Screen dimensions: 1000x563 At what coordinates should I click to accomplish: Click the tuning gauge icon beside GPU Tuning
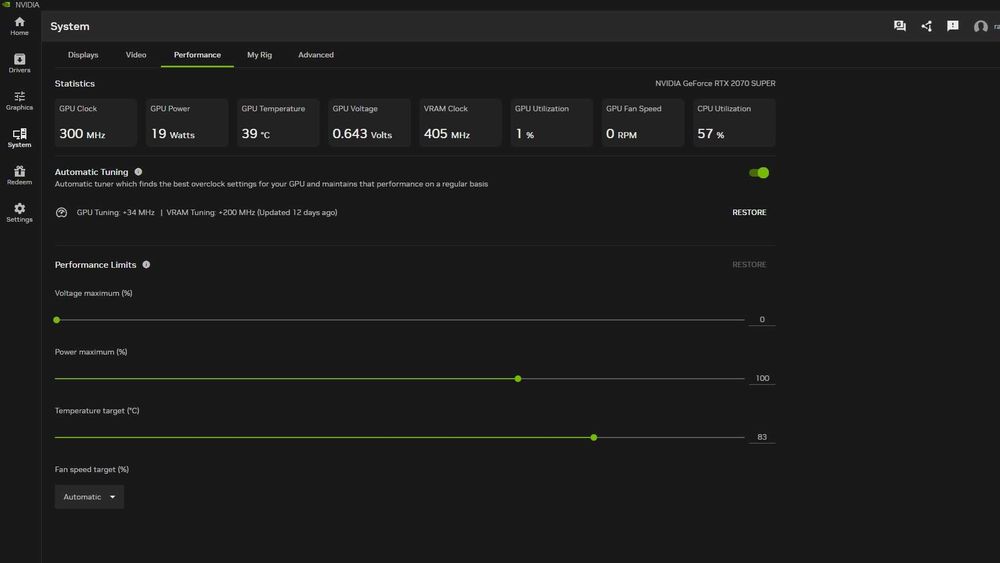pyautogui.click(x=61, y=212)
